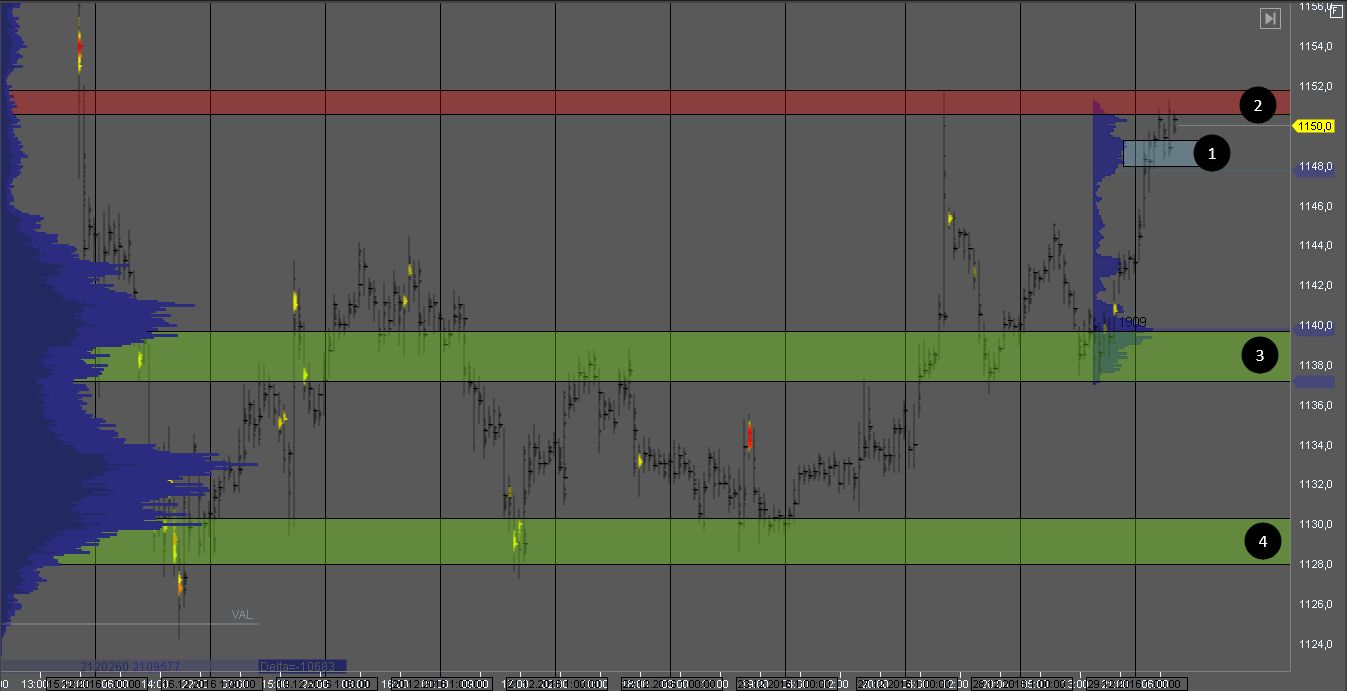The width and height of the screenshot is (1347, 691).
Task: Click the scroll-to-latest-bar arrow icon
Action: pyautogui.click(x=1269, y=18)
